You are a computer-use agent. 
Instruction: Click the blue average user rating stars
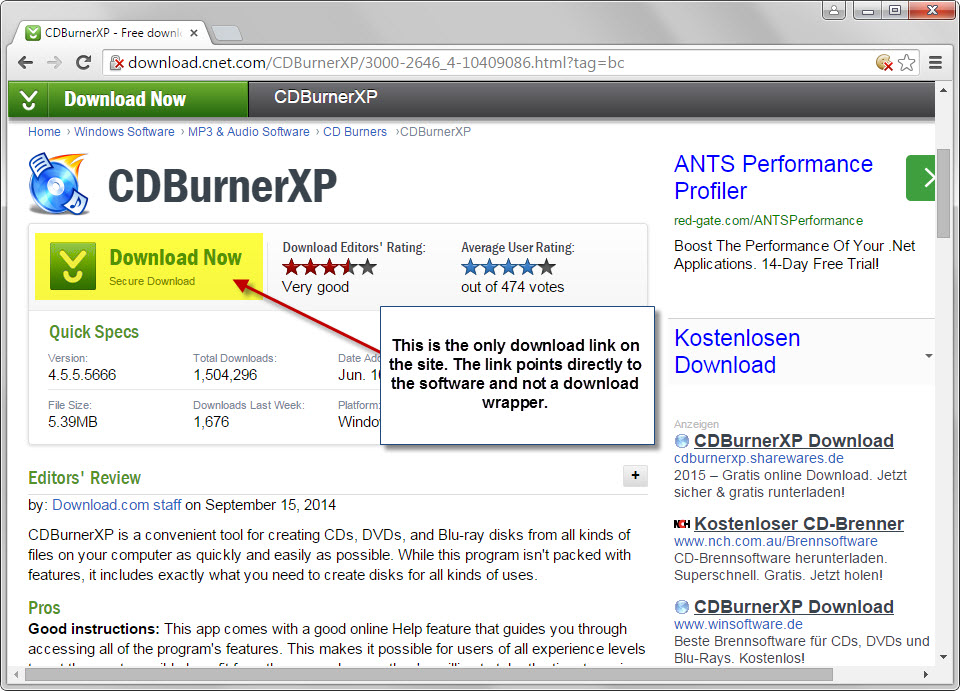(x=509, y=267)
